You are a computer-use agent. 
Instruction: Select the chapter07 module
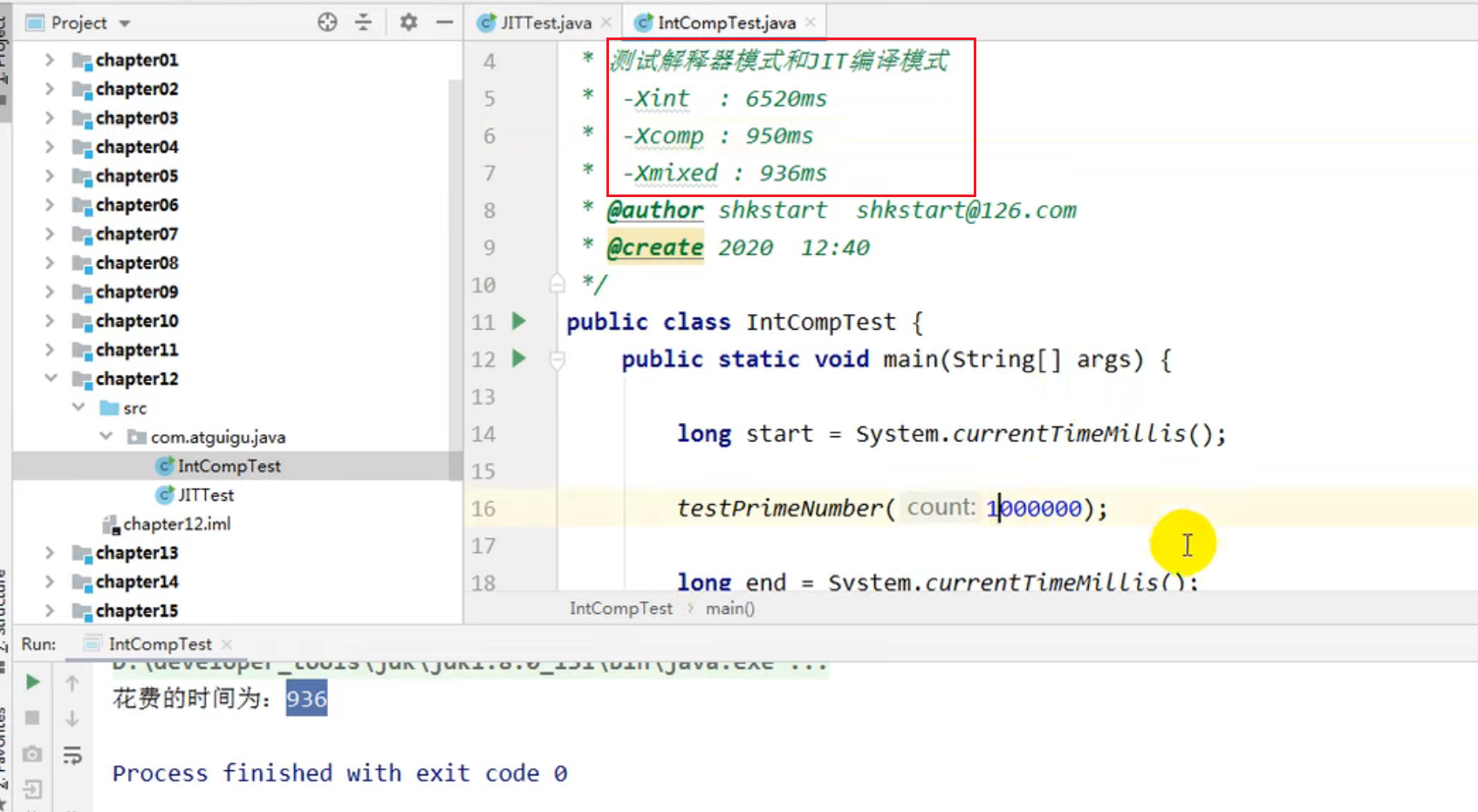(136, 234)
